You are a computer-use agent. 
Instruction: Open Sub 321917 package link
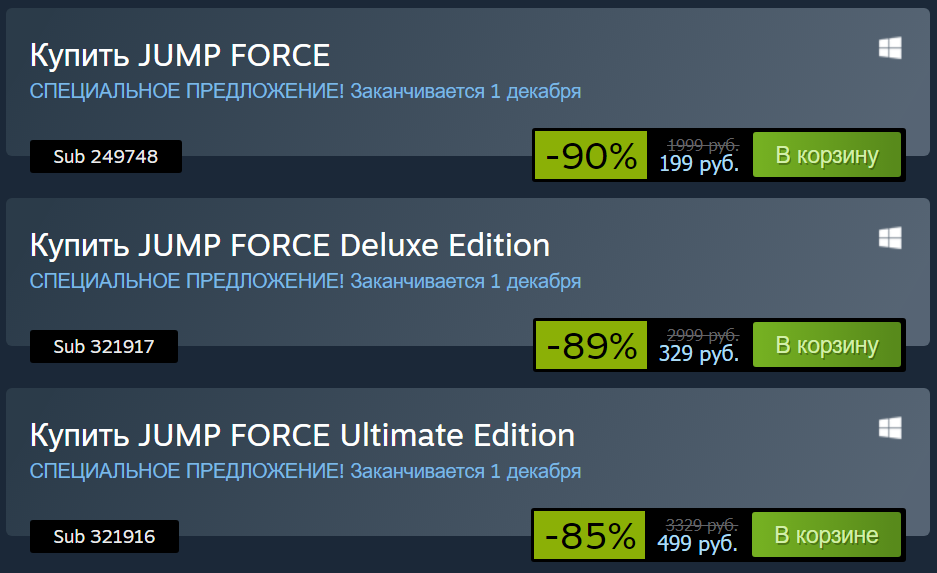click(104, 347)
